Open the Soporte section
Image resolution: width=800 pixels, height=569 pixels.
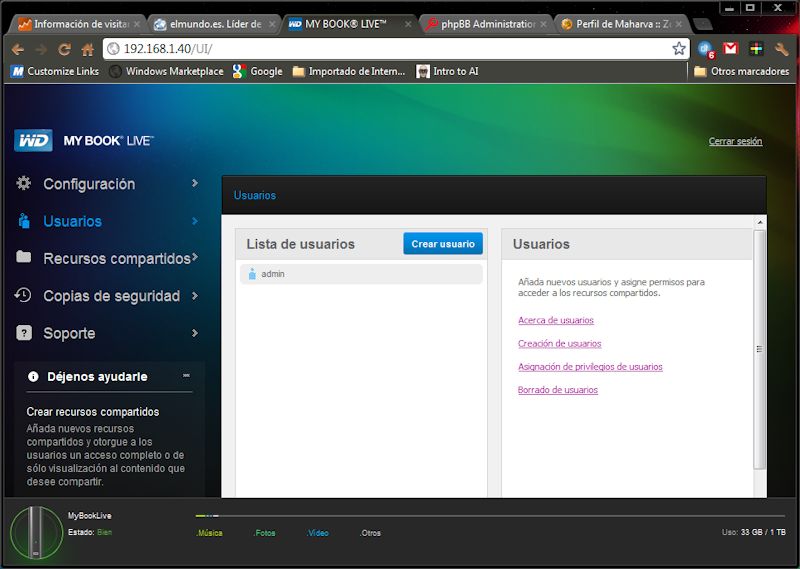69,333
